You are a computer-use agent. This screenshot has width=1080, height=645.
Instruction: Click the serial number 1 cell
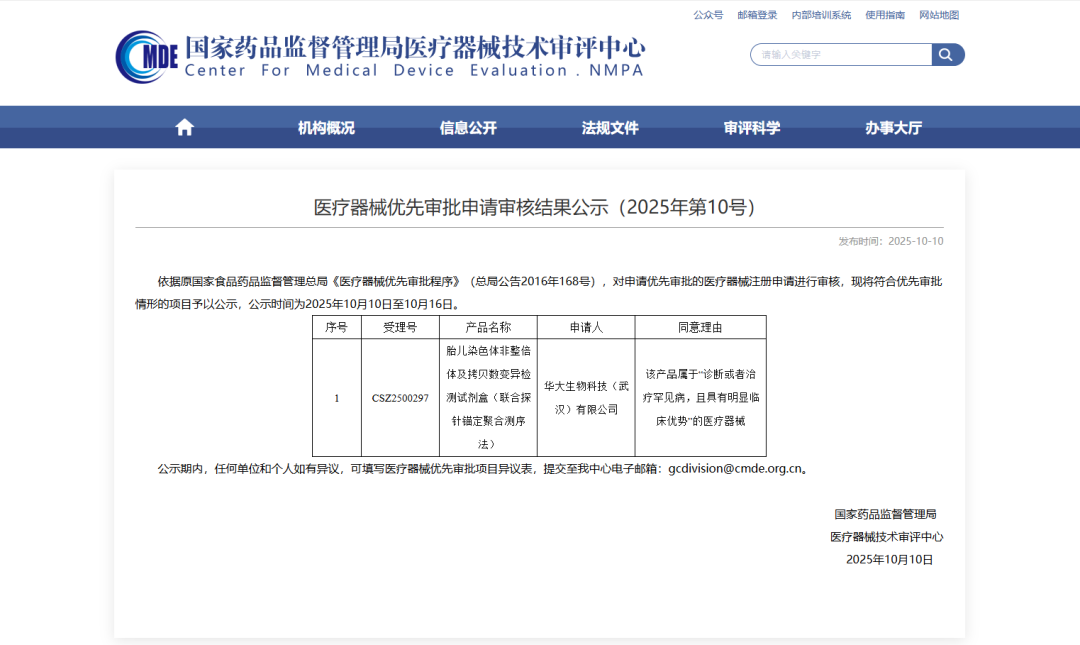pyautogui.click(x=337, y=398)
